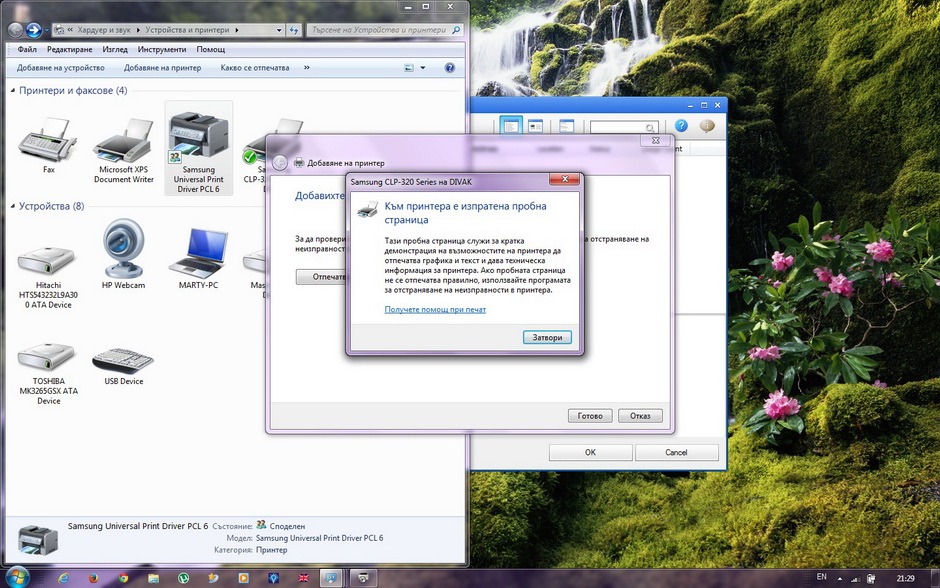Click the Затвори button in dialog
940x588 pixels.
(x=547, y=338)
